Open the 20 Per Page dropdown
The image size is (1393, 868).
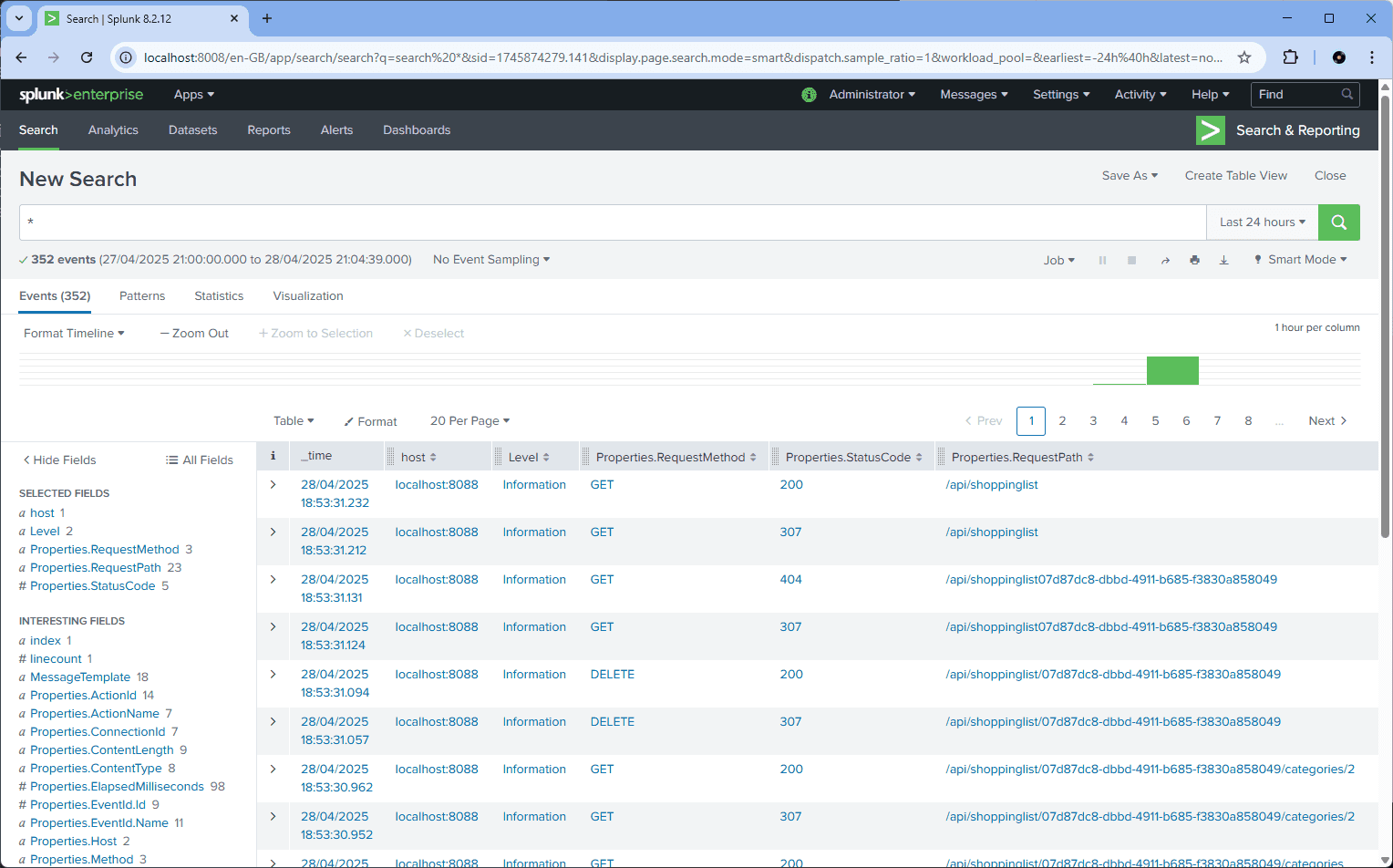[x=469, y=421]
